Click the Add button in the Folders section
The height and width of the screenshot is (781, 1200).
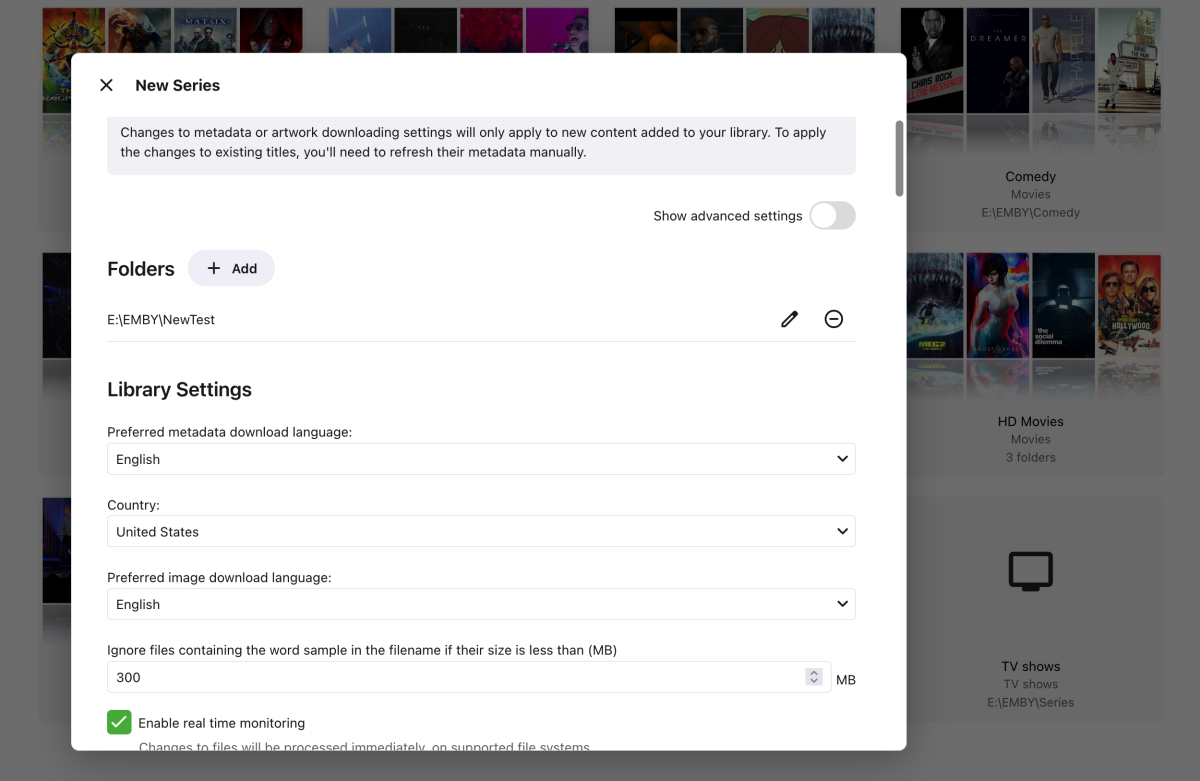pyautogui.click(x=231, y=268)
